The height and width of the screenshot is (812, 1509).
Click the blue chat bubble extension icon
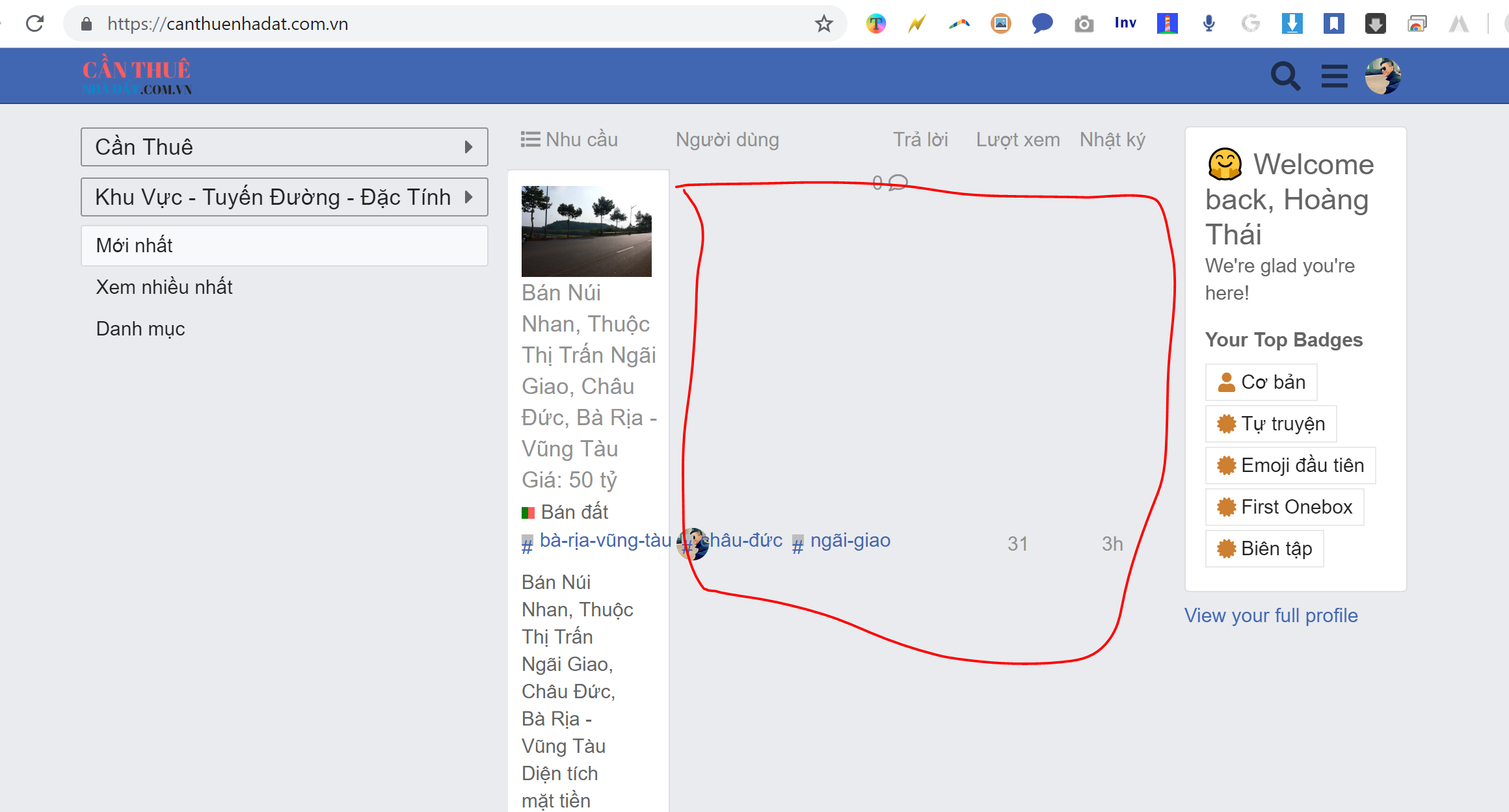click(x=1042, y=24)
